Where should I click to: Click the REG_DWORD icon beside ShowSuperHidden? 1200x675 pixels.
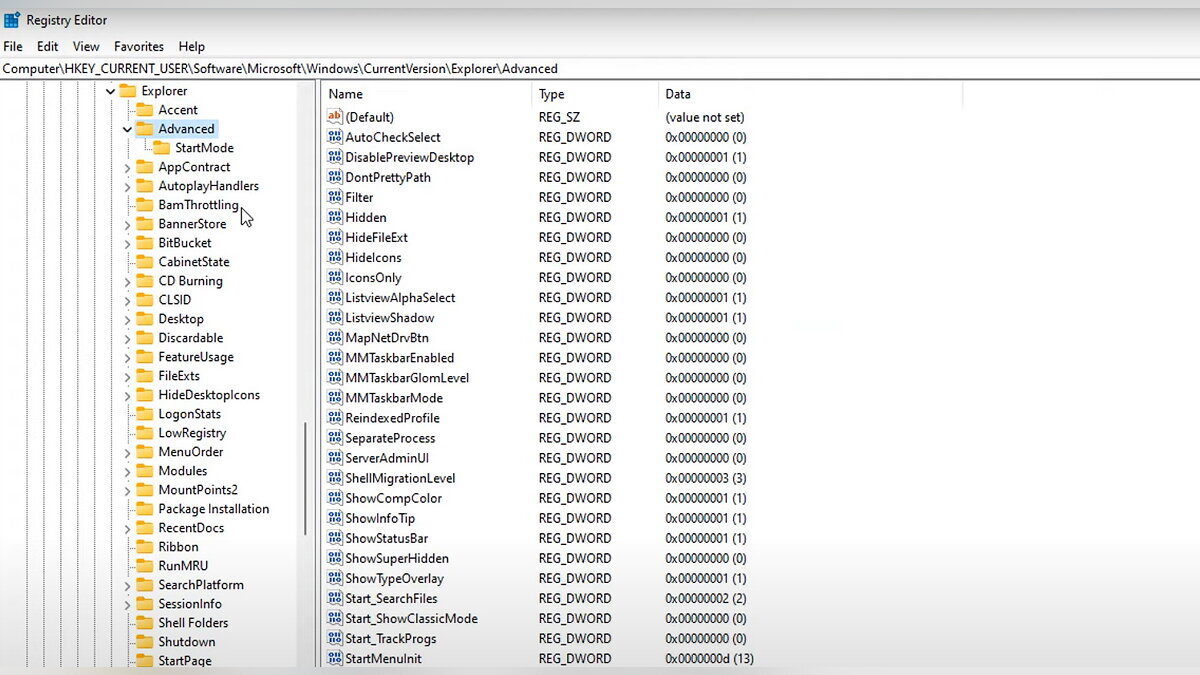point(335,558)
